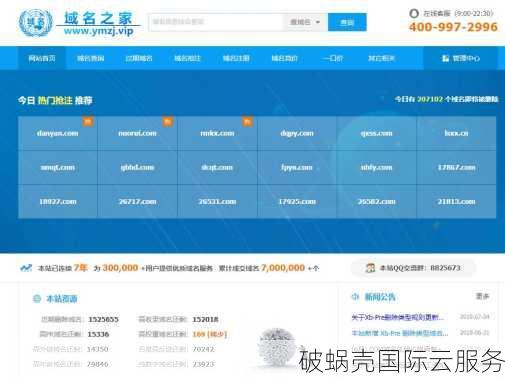Click the QQ group number 8825673

pos(445,268)
